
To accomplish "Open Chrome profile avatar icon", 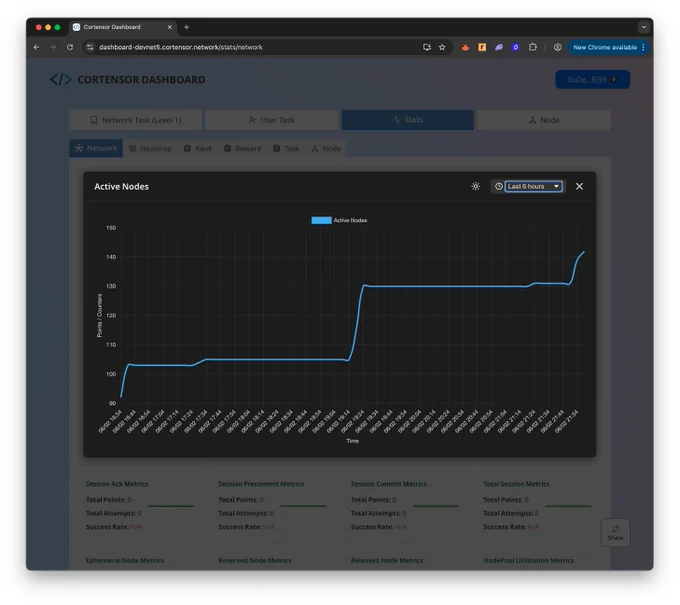I will tap(558, 47).
